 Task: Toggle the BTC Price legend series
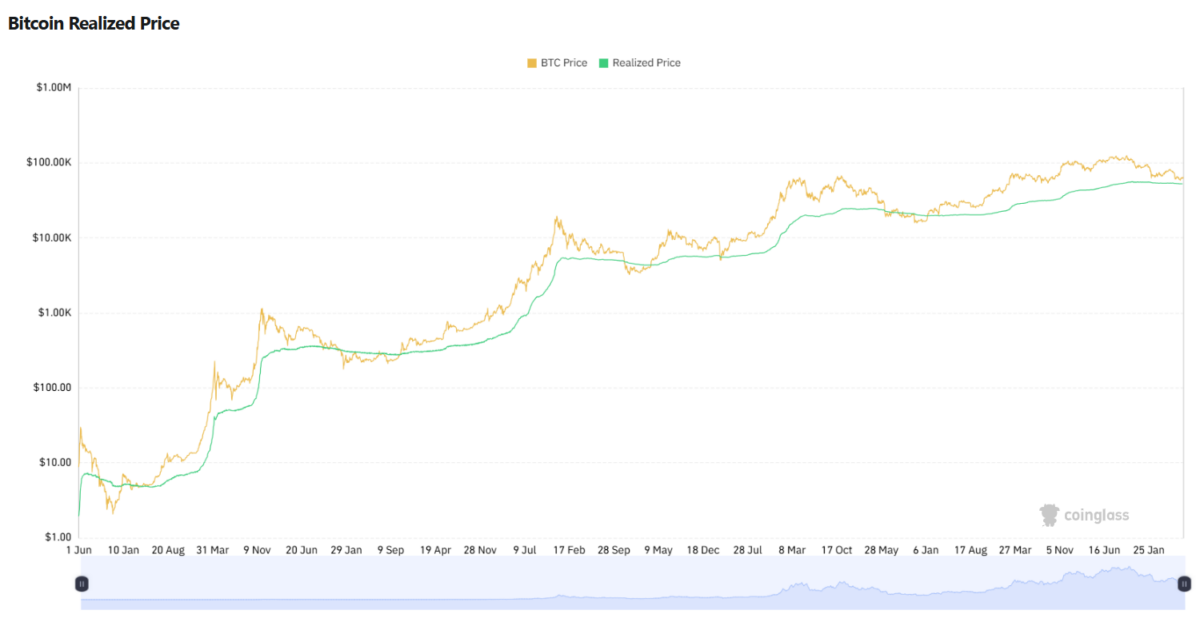[x=557, y=63]
